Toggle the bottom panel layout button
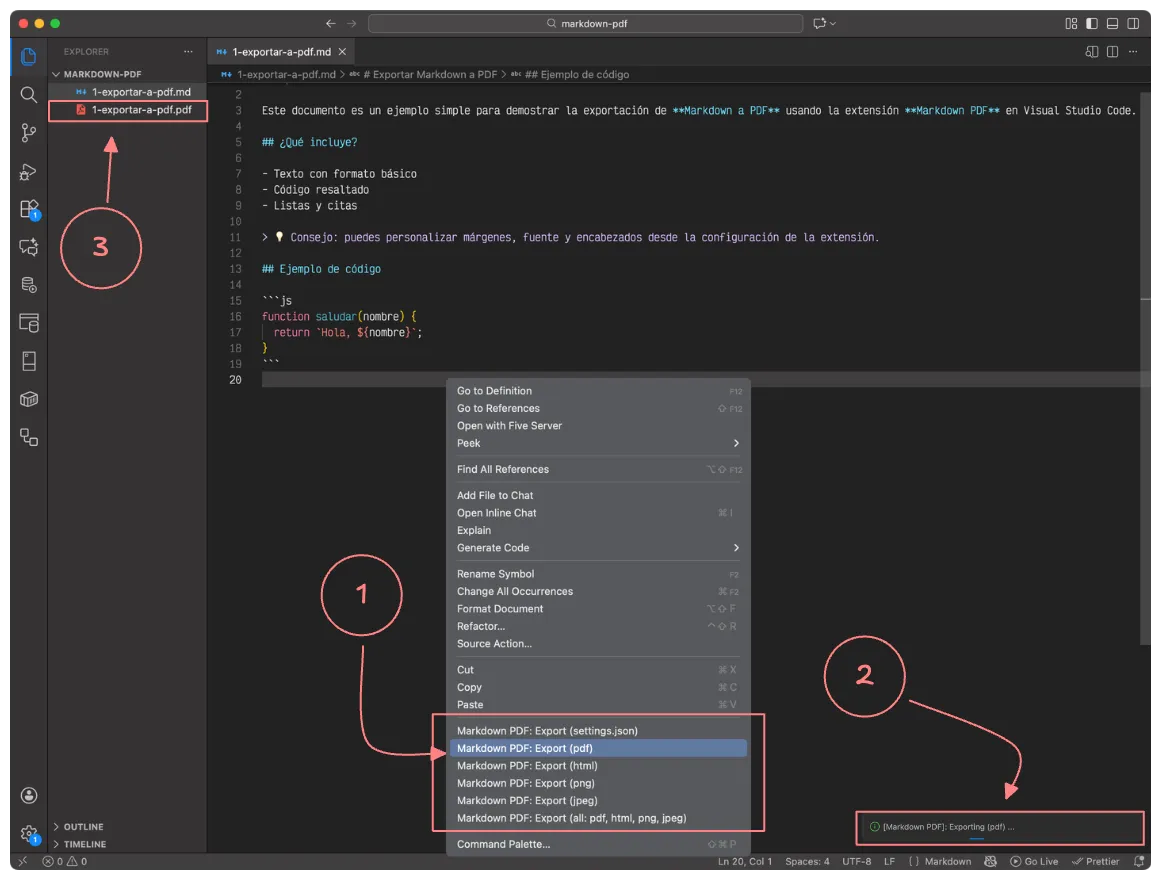The image size is (1161, 880). click(1113, 23)
